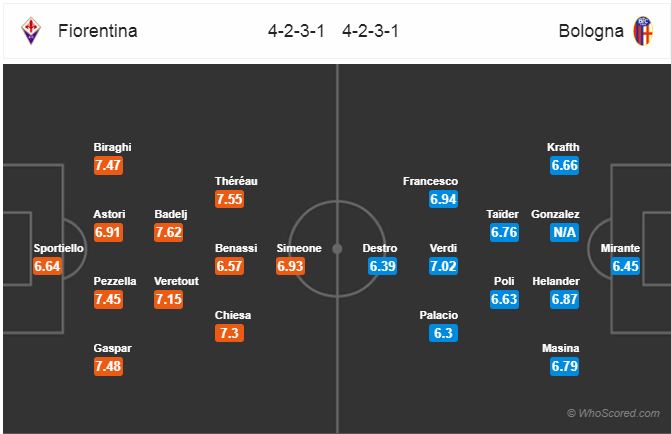The width and height of the screenshot is (671, 434).
Task: Select Destro's 6.39 rating badge
Action: [x=382, y=266]
